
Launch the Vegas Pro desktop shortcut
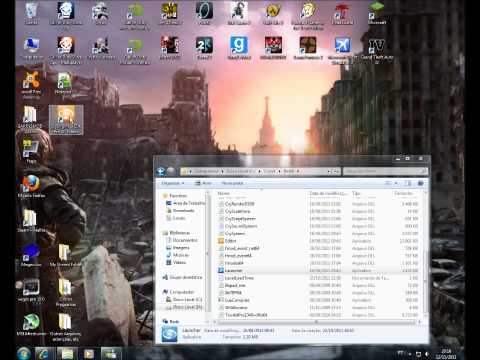pyautogui.click(x=31, y=290)
